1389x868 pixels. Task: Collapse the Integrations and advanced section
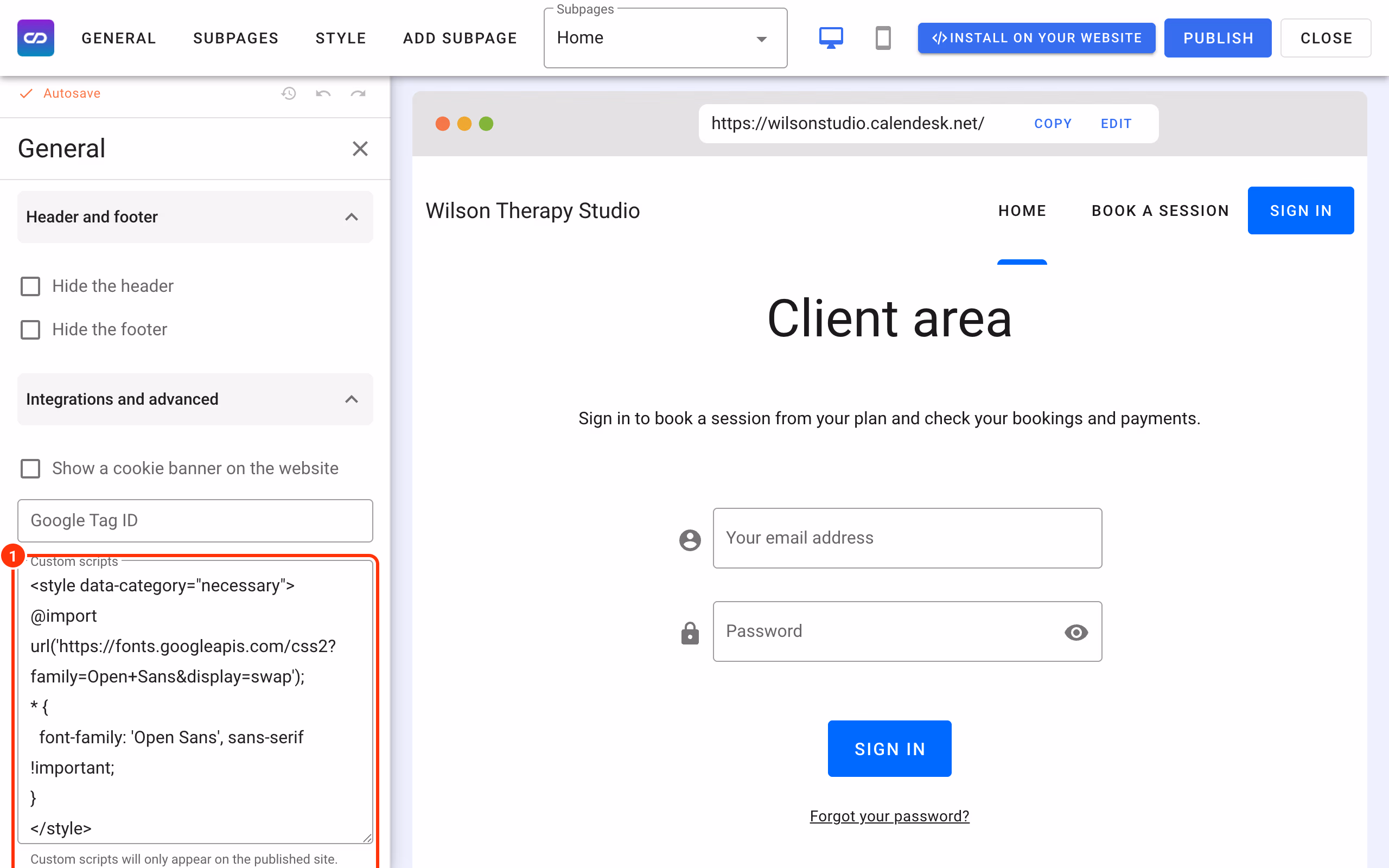click(195, 399)
